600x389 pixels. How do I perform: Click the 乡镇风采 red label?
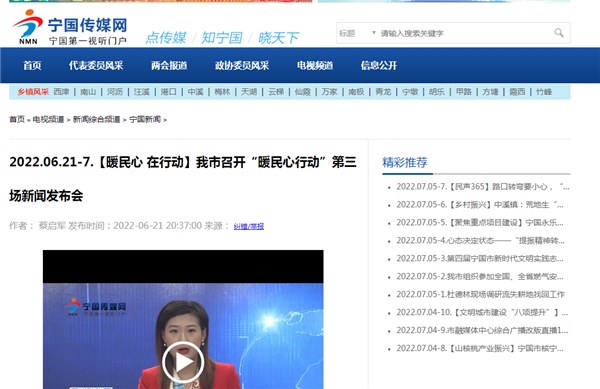33,92
